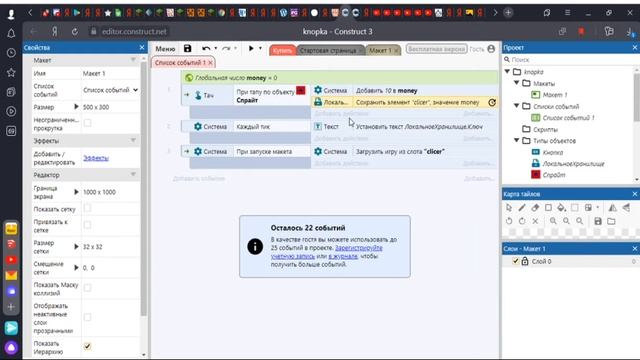
Task: Collapse the Макет properties section
Action: click(x=133, y=60)
